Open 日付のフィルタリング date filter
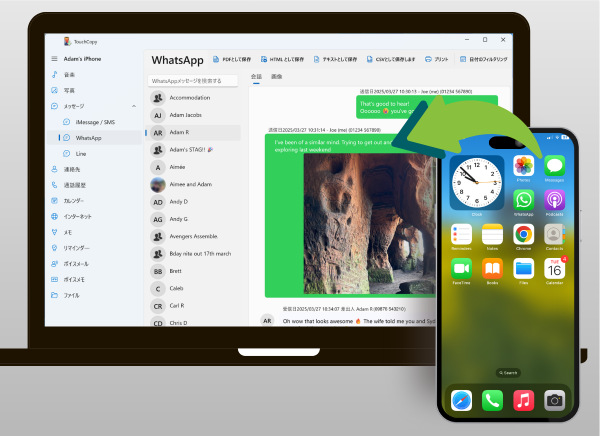Viewport: 600px width, 436px height. [x=484, y=59]
